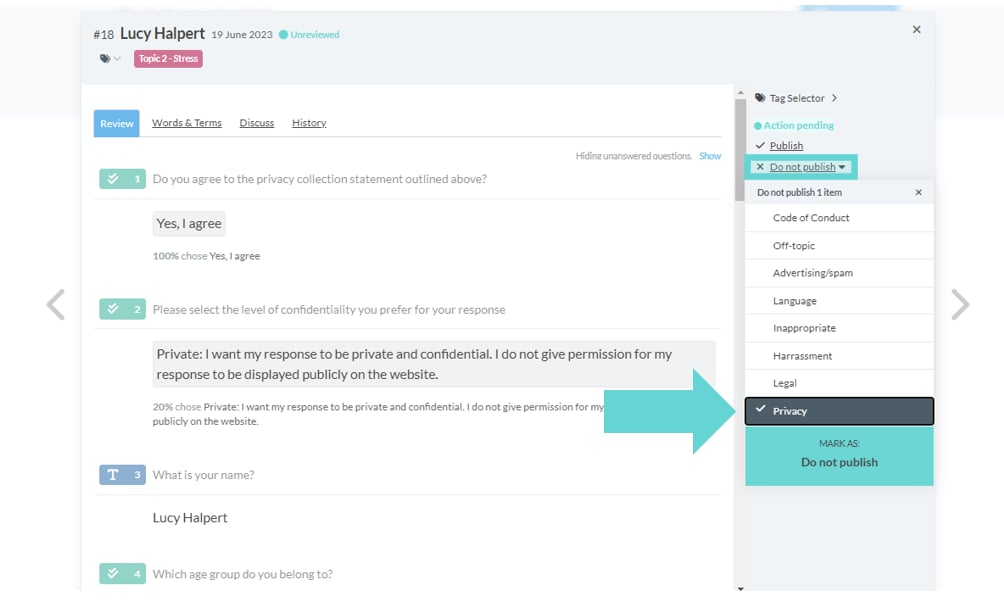Screen dimensions: 1004x614
Task: Click the Topic 2 - Stress tag
Action: click(x=168, y=58)
